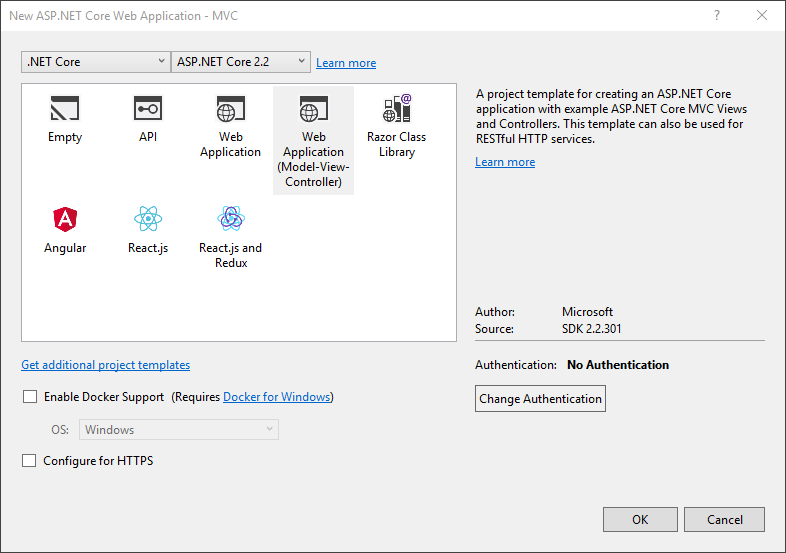Follow the Docker for Windows link
The image size is (786, 553).
pyautogui.click(x=277, y=397)
